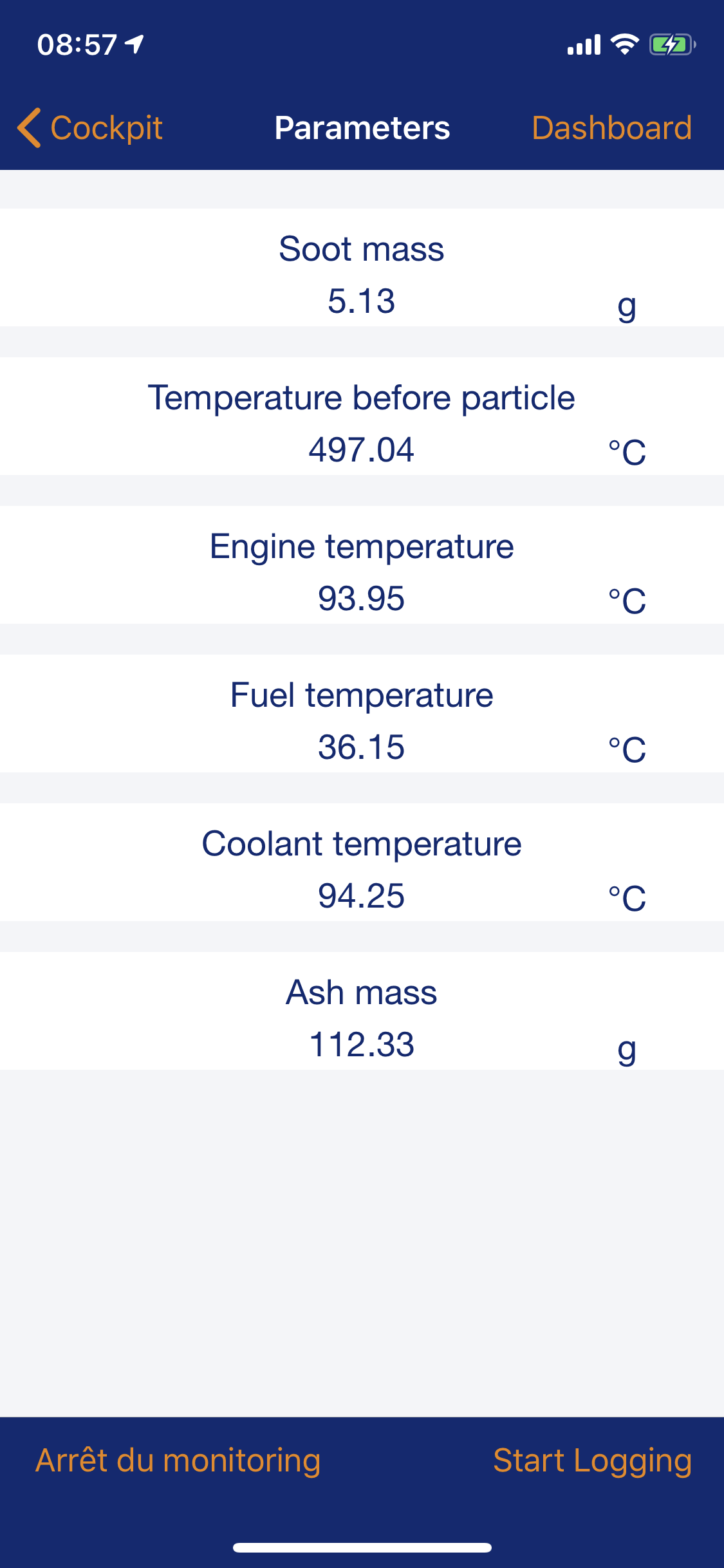Screen dimensions: 724x1568
Task: Tap the back chevron arrow icon
Action: point(29,127)
